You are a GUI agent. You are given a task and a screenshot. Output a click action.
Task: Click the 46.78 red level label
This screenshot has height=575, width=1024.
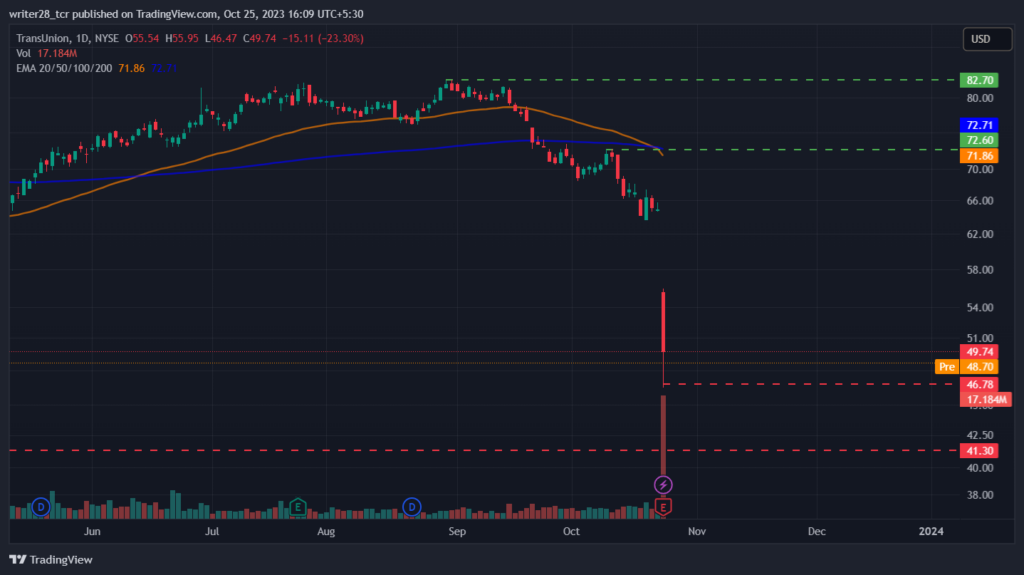(x=979, y=384)
